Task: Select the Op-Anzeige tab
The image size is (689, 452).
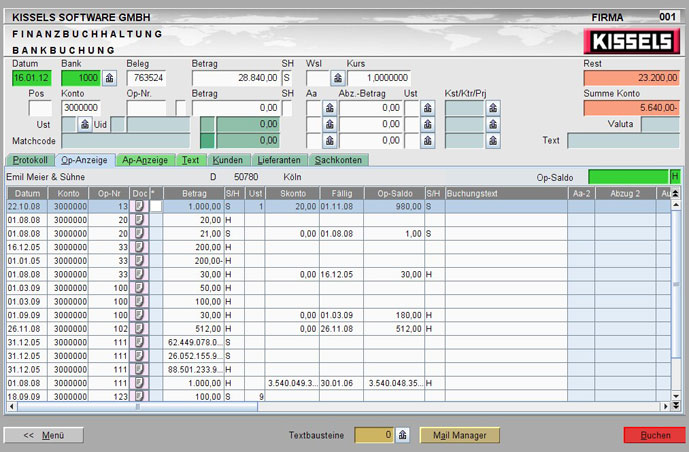Action: tap(84, 160)
